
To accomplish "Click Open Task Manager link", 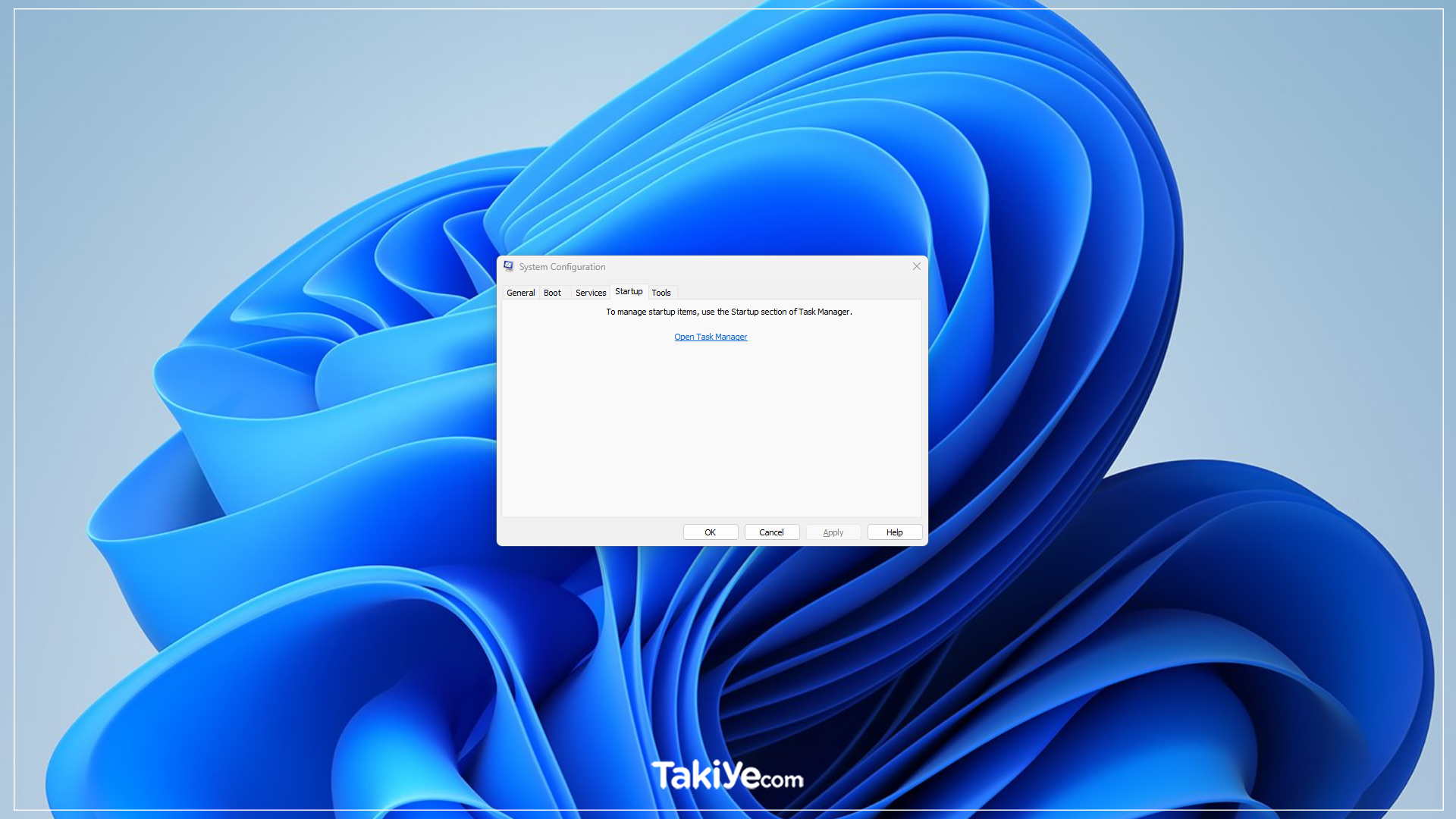I will click(710, 336).
